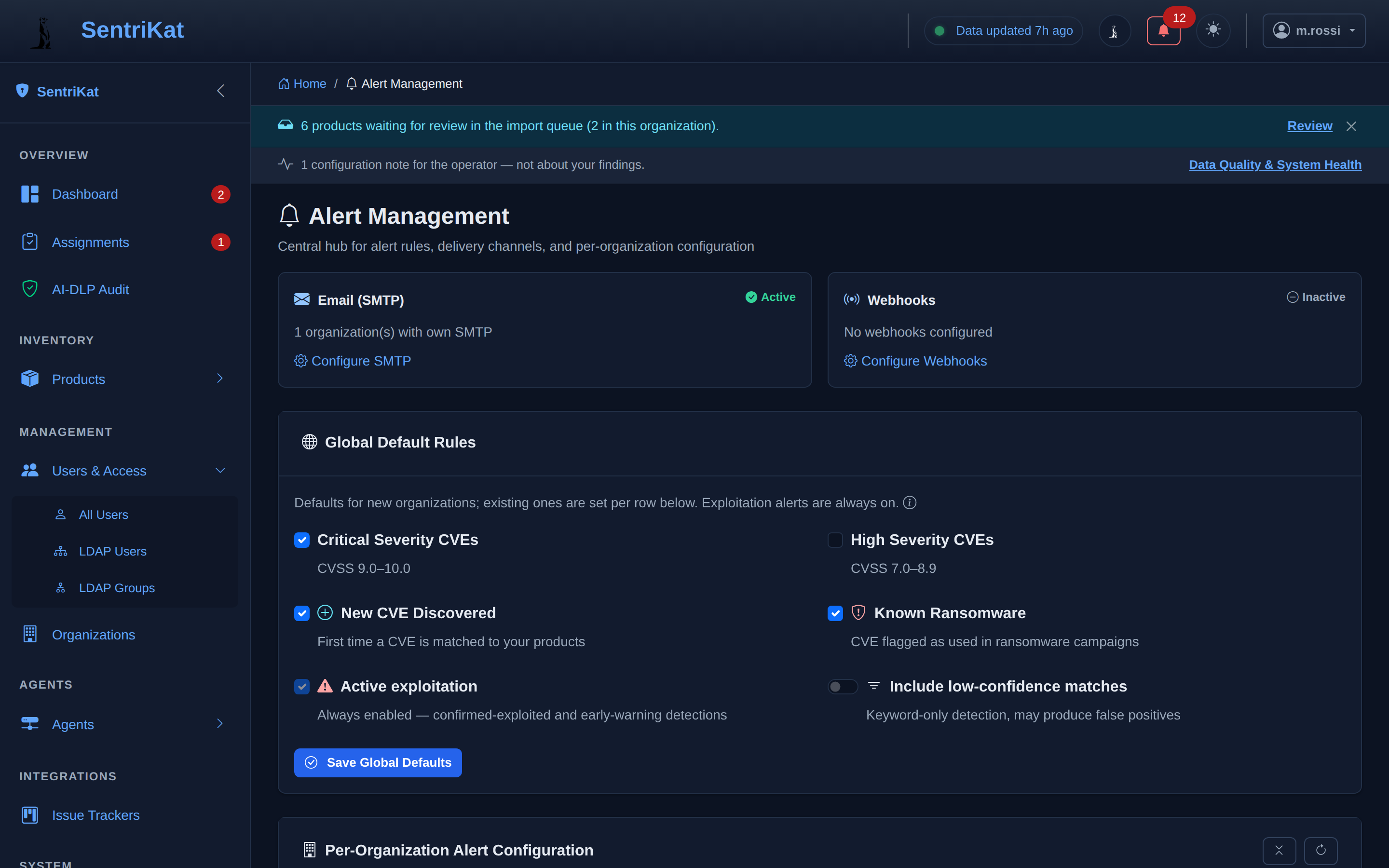Click the Dashboard grid icon in sidebar
Viewport: 1389px width, 868px height.
click(30, 194)
